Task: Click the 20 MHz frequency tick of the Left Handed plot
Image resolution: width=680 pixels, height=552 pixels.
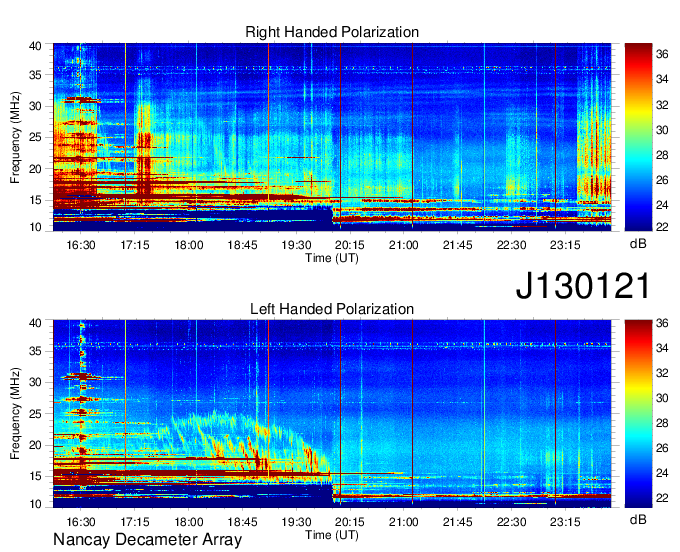Action: [x=36, y=445]
